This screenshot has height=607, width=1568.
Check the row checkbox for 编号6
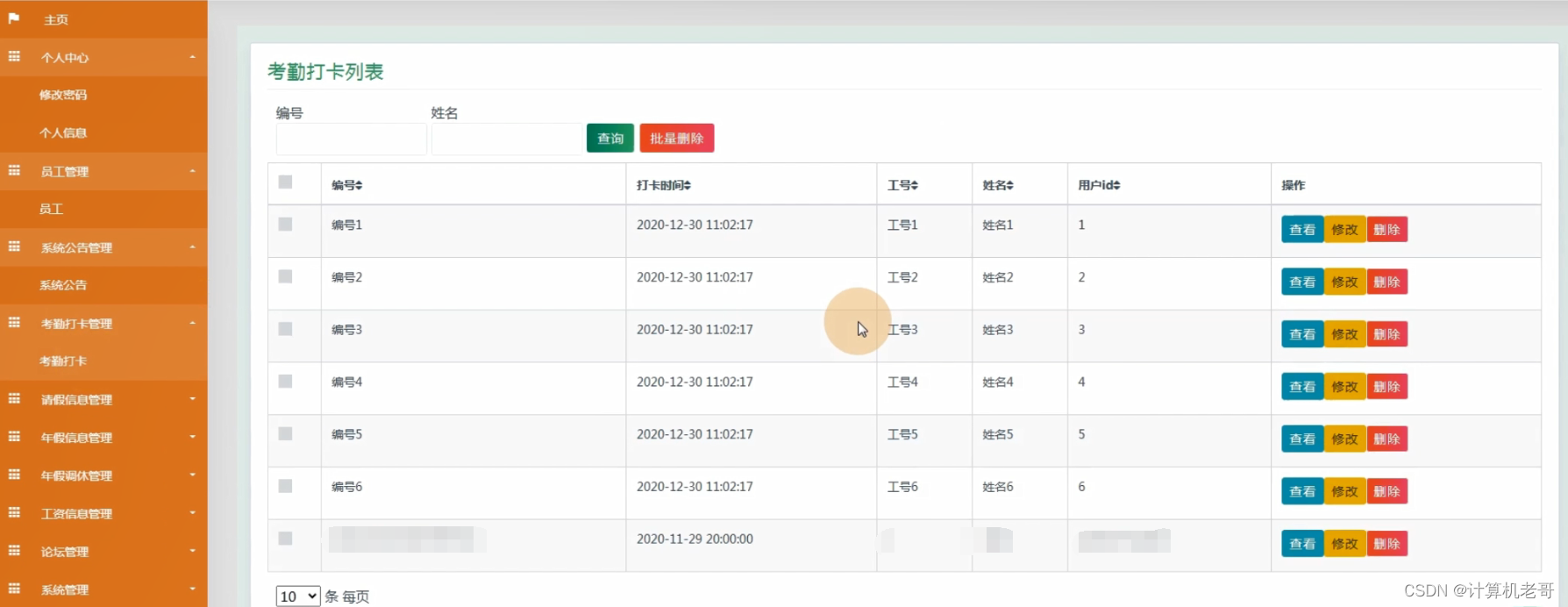[x=285, y=485]
